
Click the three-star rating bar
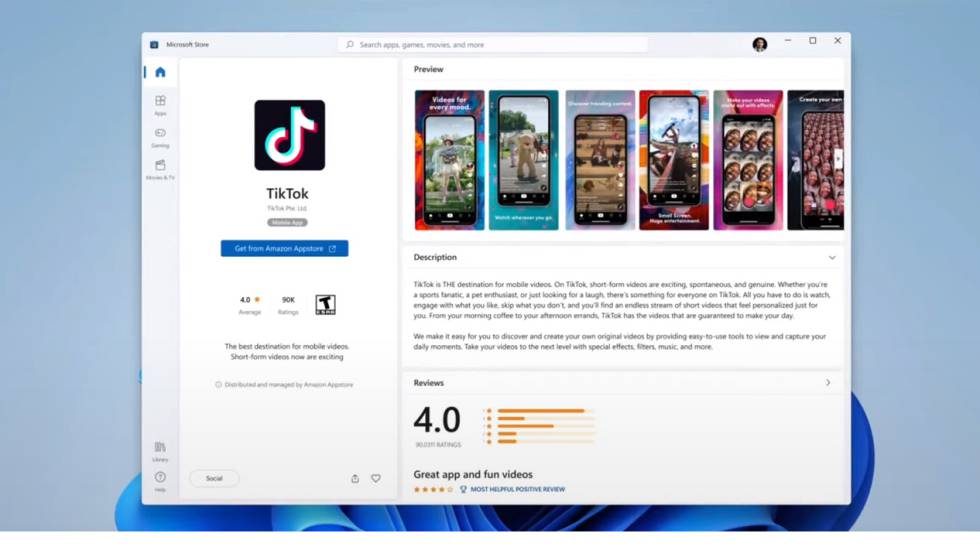546,426
